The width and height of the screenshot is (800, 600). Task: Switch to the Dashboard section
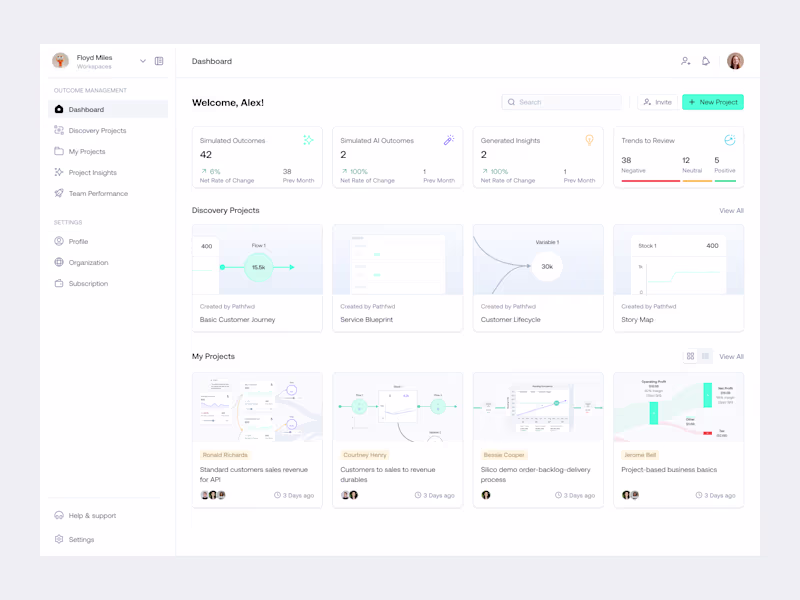(84, 109)
